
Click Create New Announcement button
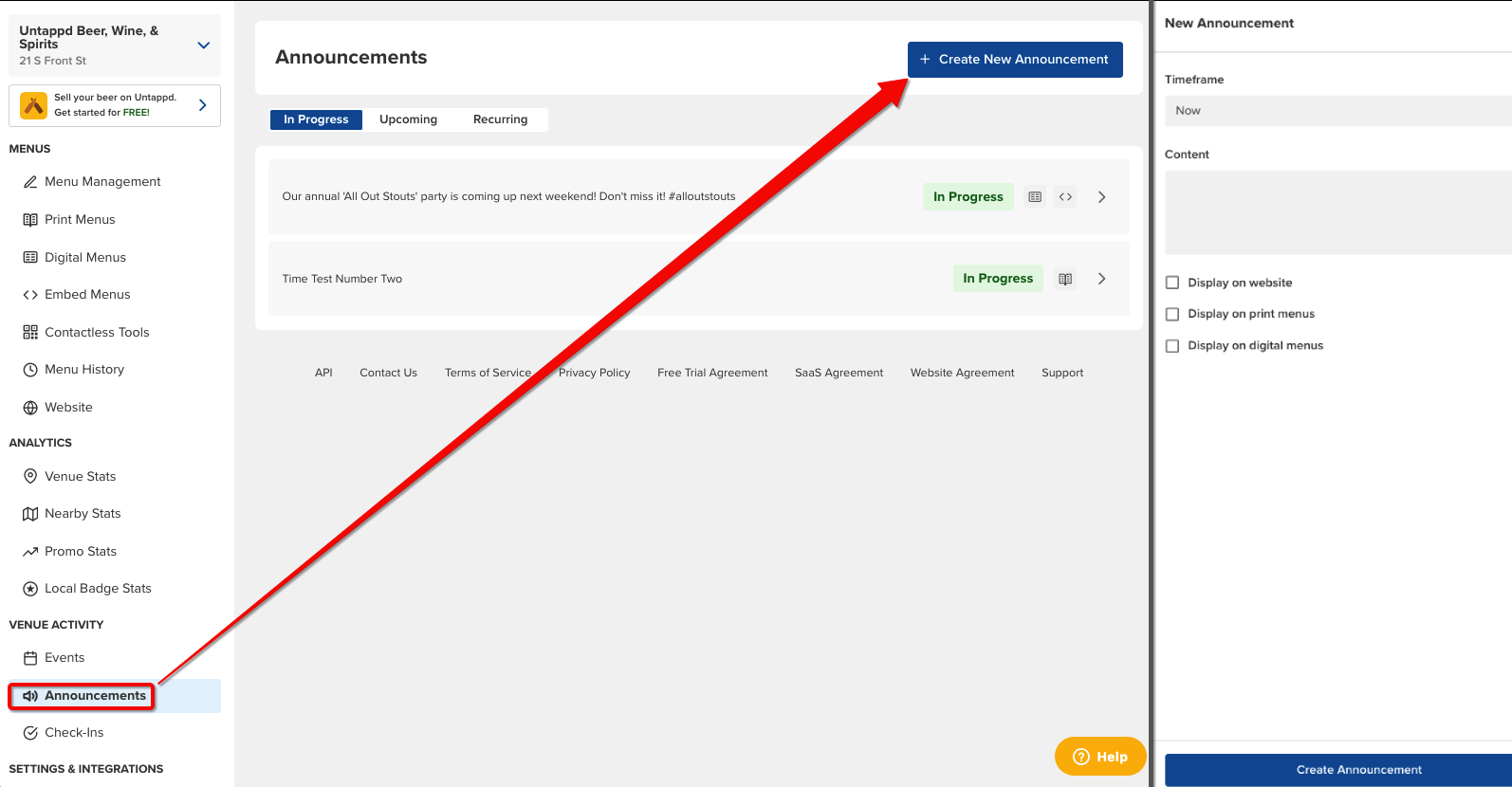click(1015, 60)
